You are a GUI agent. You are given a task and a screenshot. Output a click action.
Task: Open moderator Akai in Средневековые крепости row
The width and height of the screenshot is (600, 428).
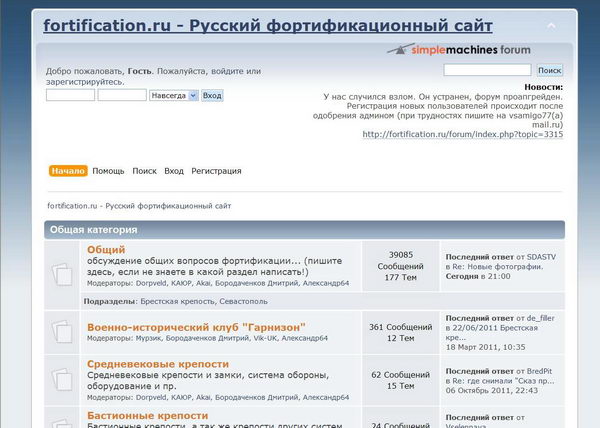[x=204, y=397]
